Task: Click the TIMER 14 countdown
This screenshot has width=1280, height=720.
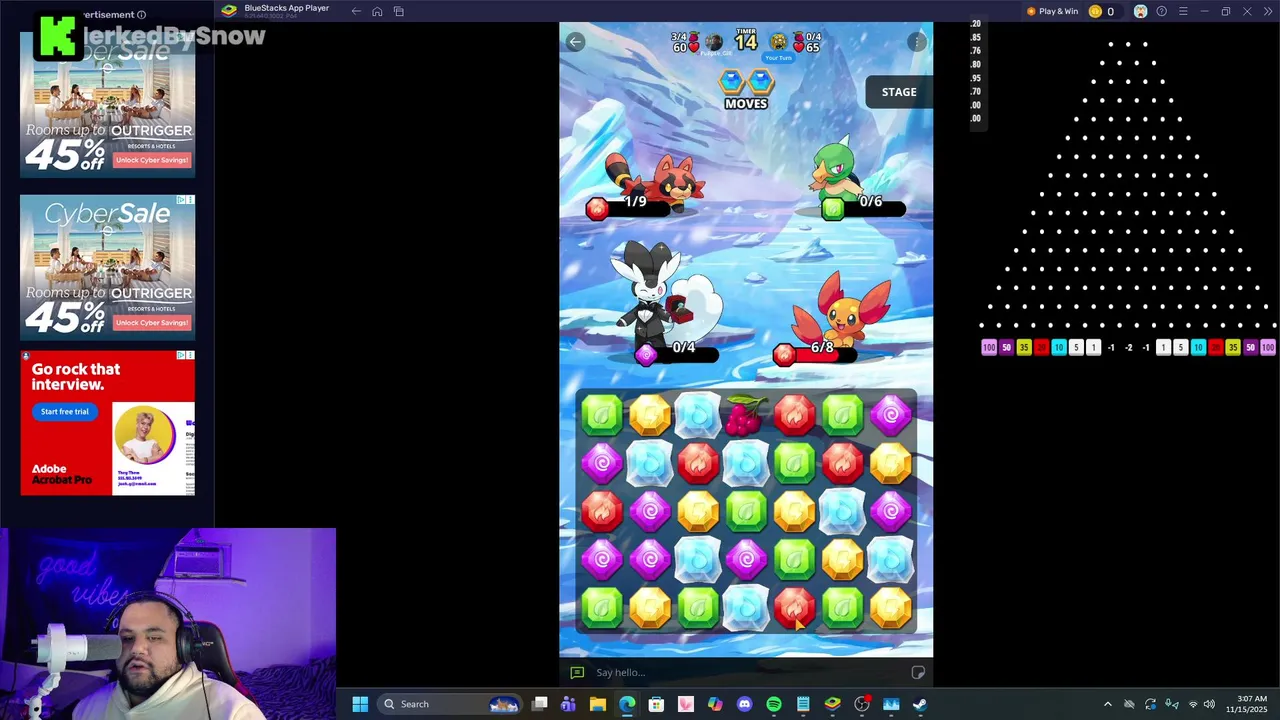Action: (x=746, y=39)
